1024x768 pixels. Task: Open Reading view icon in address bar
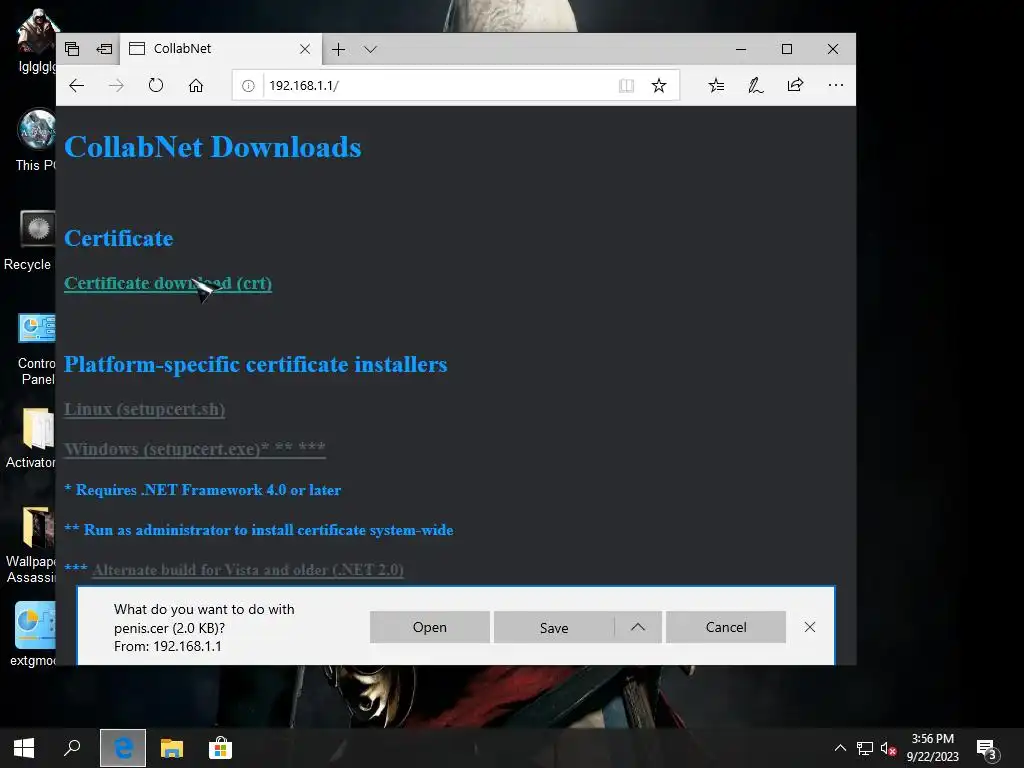pos(626,86)
